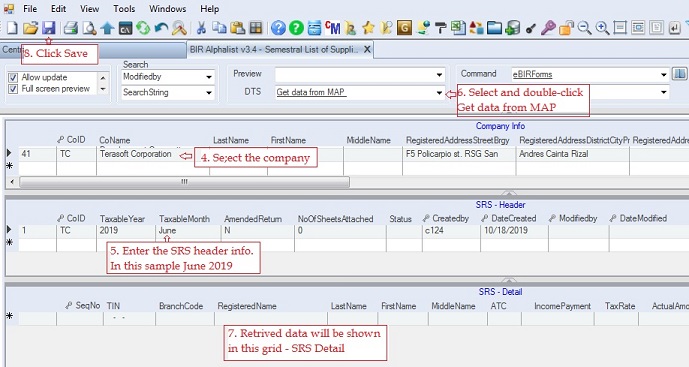Click the blue book icon beside Command

[679, 74]
